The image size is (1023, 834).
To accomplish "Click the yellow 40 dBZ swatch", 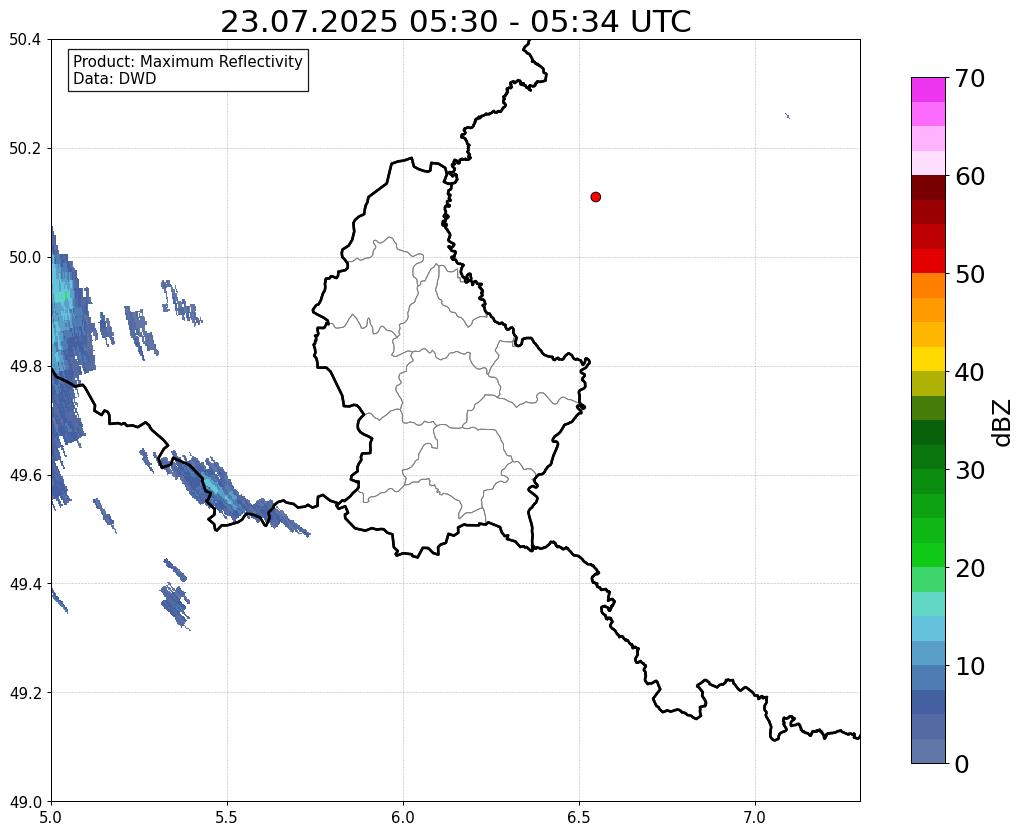I will point(928,359).
